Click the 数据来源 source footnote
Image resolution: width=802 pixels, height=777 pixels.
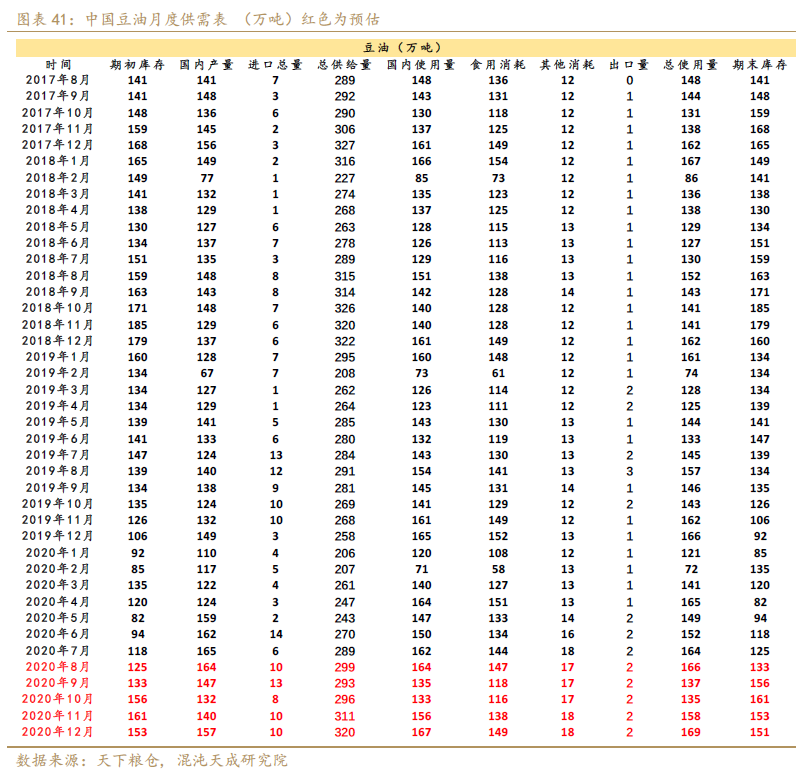coord(152,760)
